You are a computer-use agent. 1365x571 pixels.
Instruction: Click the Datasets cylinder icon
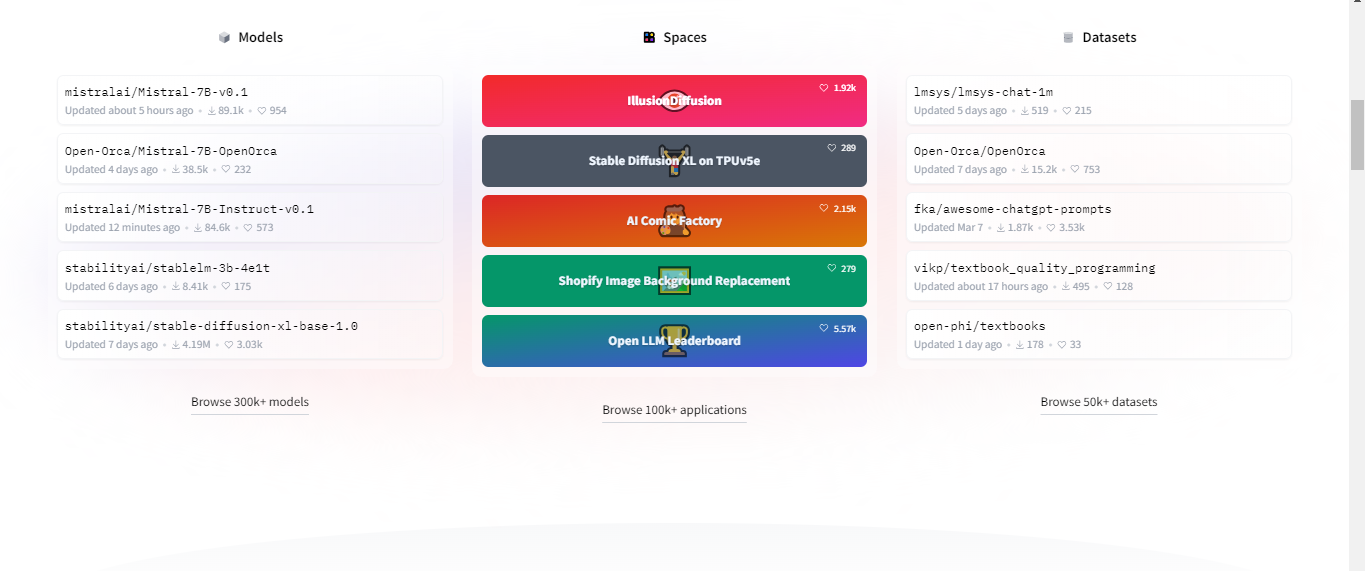(x=1069, y=38)
